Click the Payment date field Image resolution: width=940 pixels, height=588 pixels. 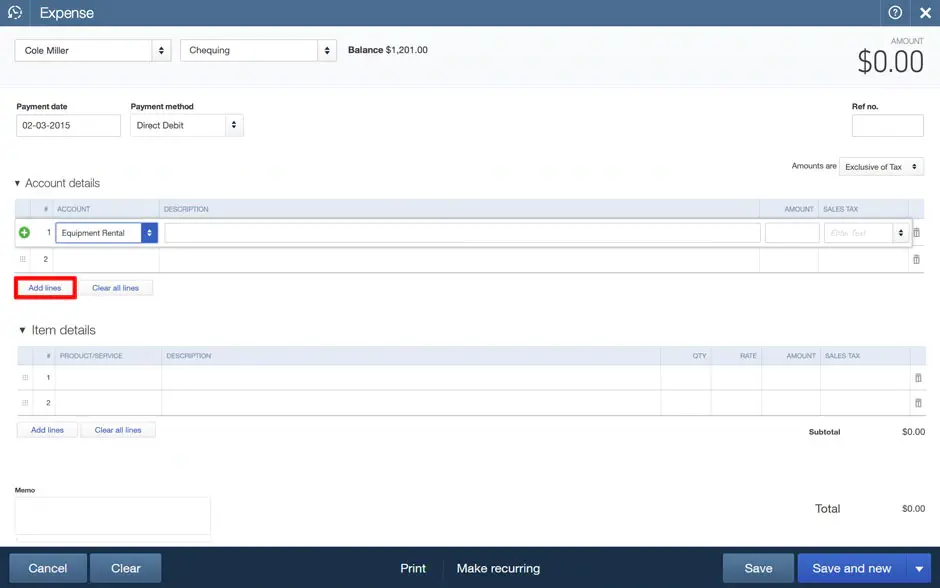(68, 125)
